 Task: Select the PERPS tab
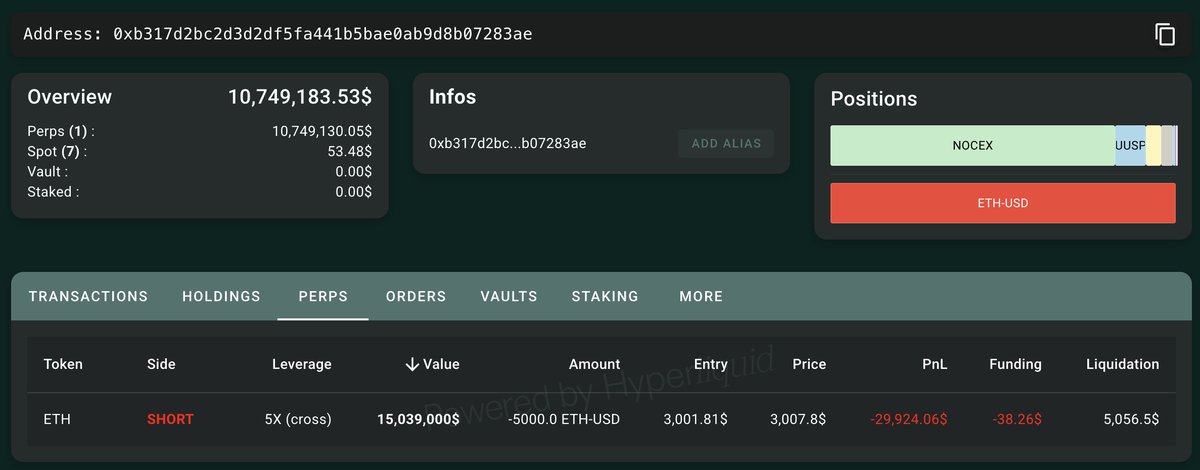[x=323, y=296]
